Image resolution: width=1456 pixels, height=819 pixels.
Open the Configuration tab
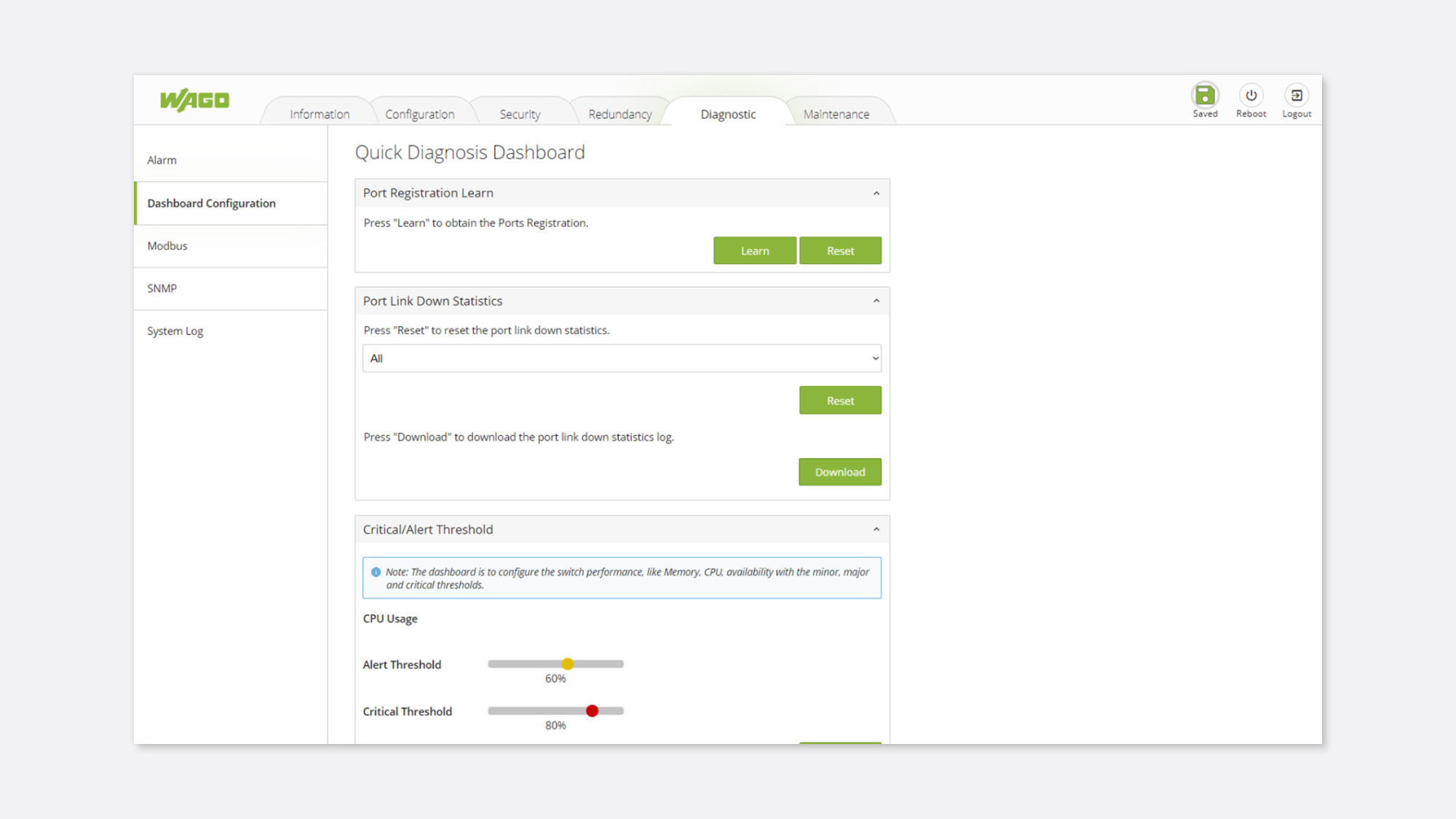coord(419,114)
